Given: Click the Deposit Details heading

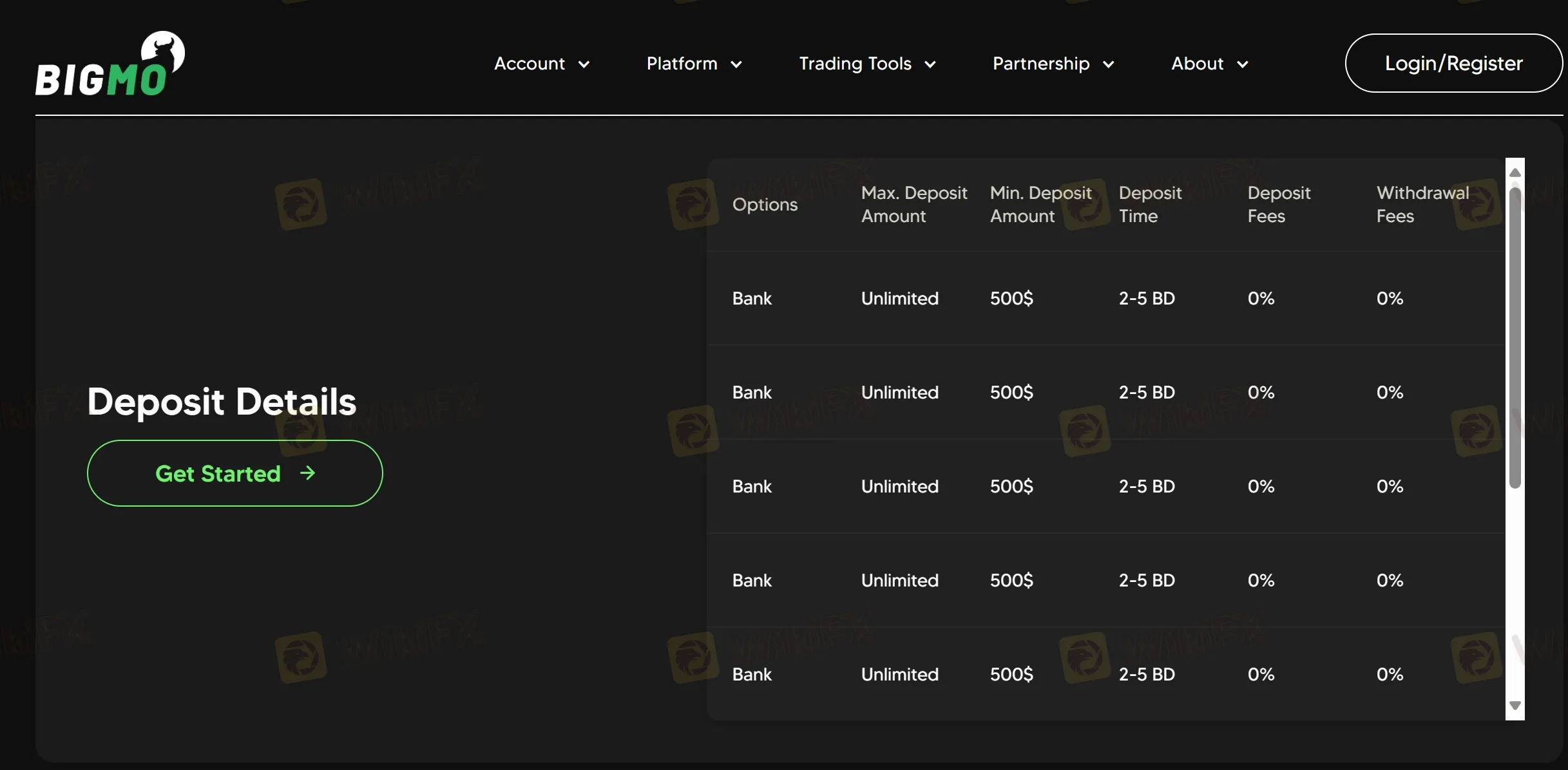Looking at the screenshot, I should click(222, 402).
